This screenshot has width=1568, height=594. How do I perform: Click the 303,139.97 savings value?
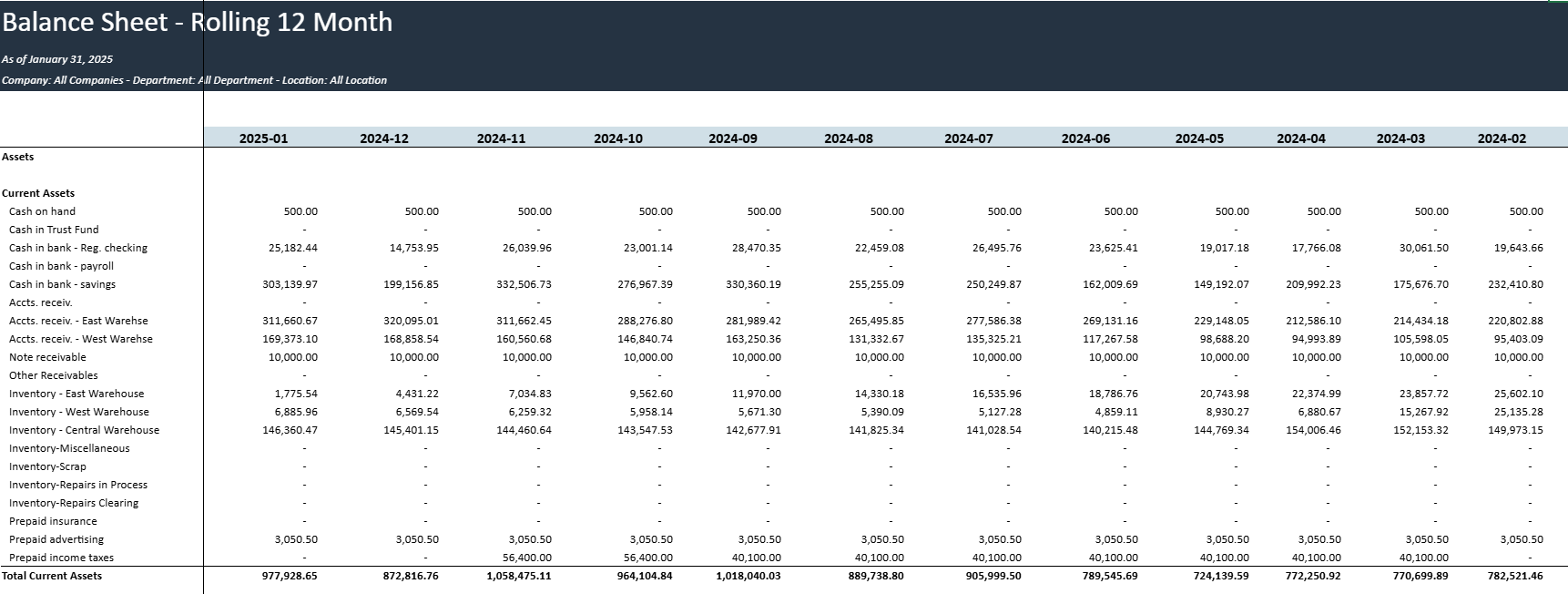click(290, 284)
